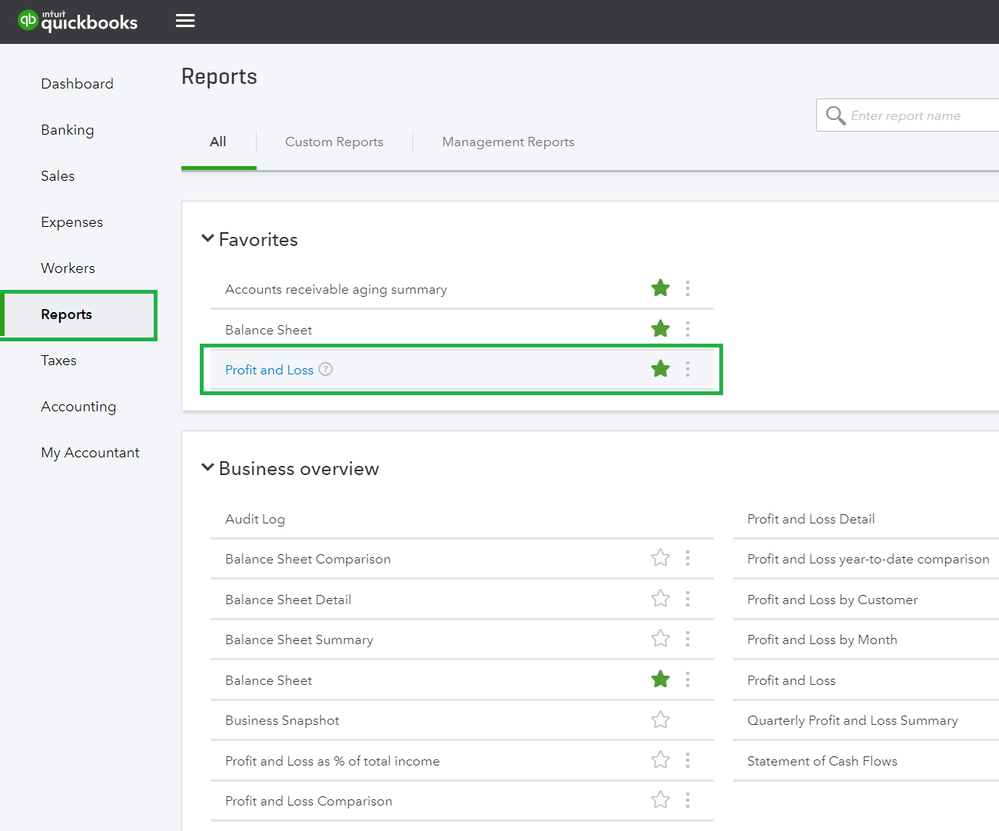Open the hamburger navigation menu
This screenshot has width=999, height=831.
point(185,20)
